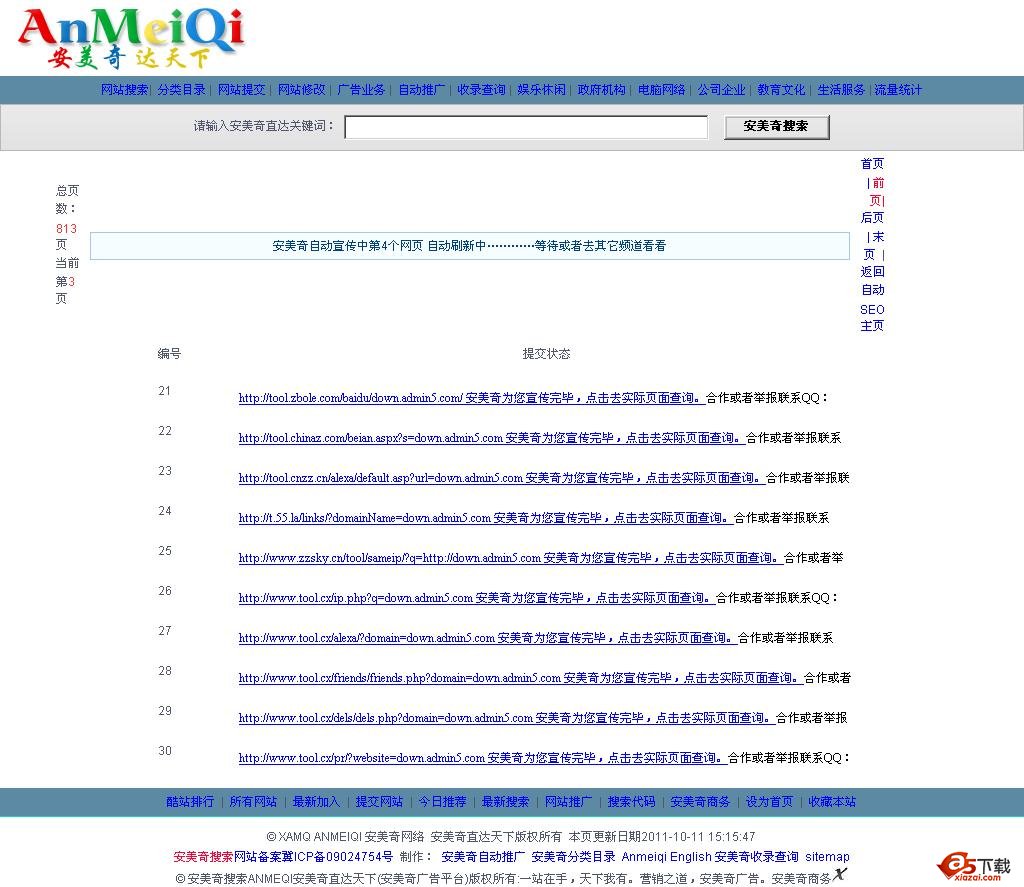Click the 提交状态 column header
The height and width of the screenshot is (887, 1024).
click(546, 353)
